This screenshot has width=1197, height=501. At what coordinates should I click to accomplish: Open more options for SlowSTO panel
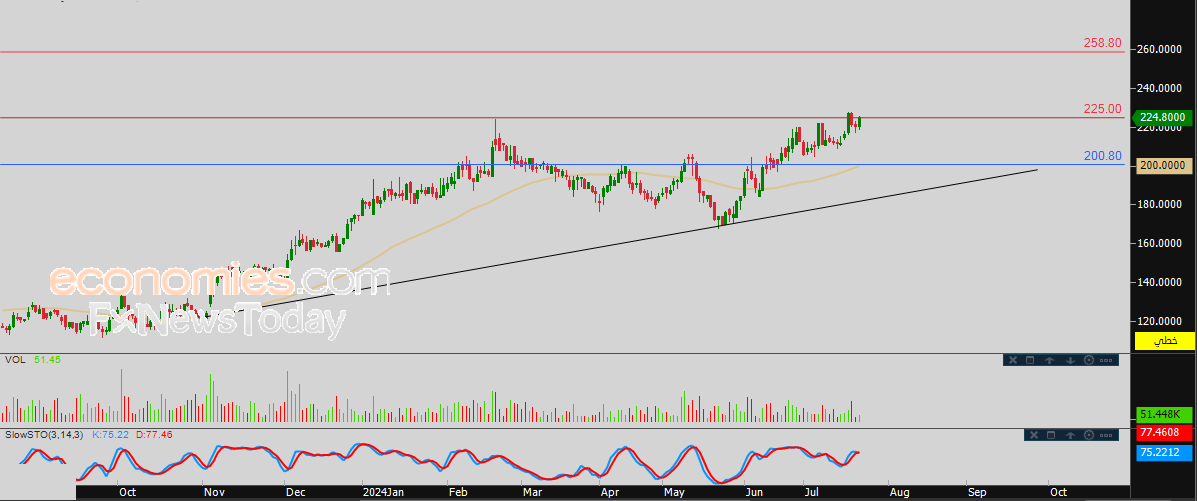1106,435
